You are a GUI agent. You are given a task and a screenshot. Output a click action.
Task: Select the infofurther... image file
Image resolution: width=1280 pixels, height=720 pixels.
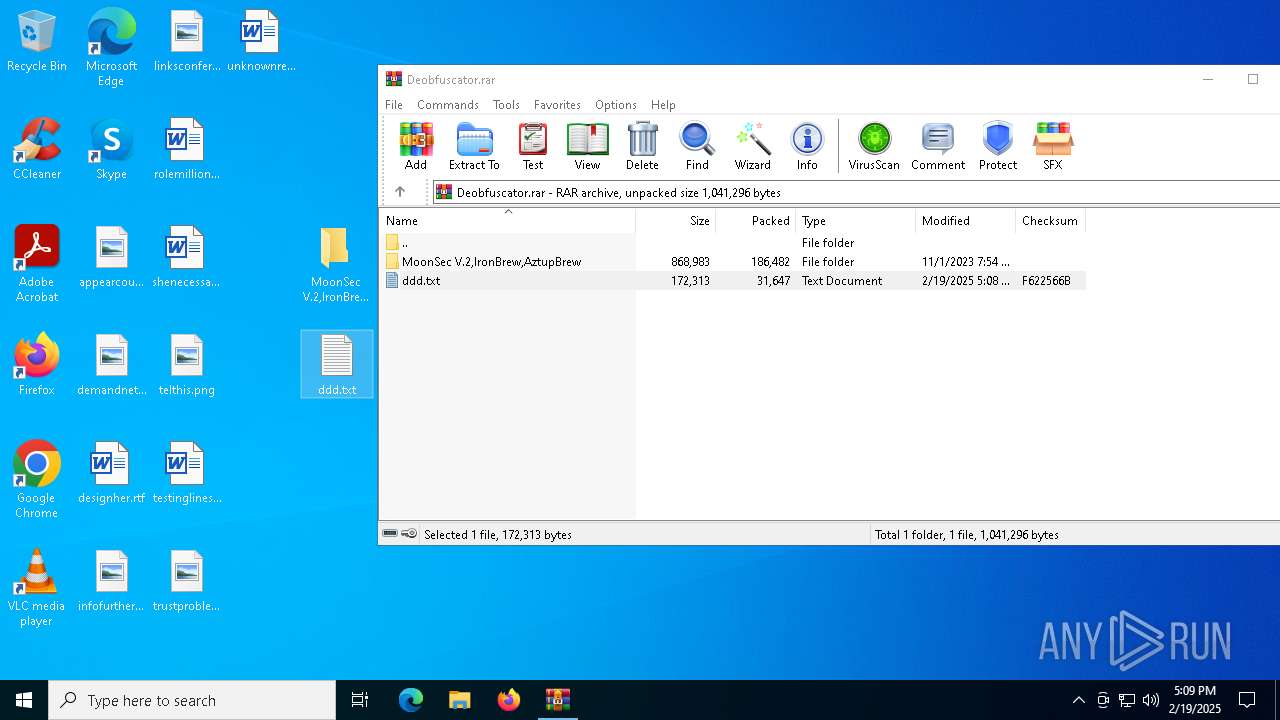click(111, 582)
